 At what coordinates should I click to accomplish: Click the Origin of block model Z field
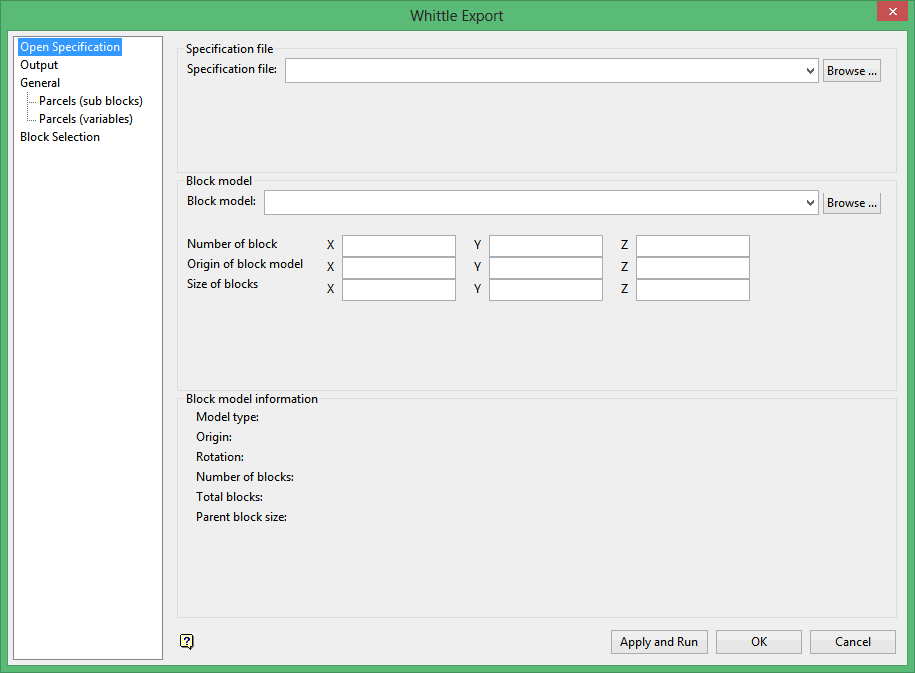[x=693, y=268]
